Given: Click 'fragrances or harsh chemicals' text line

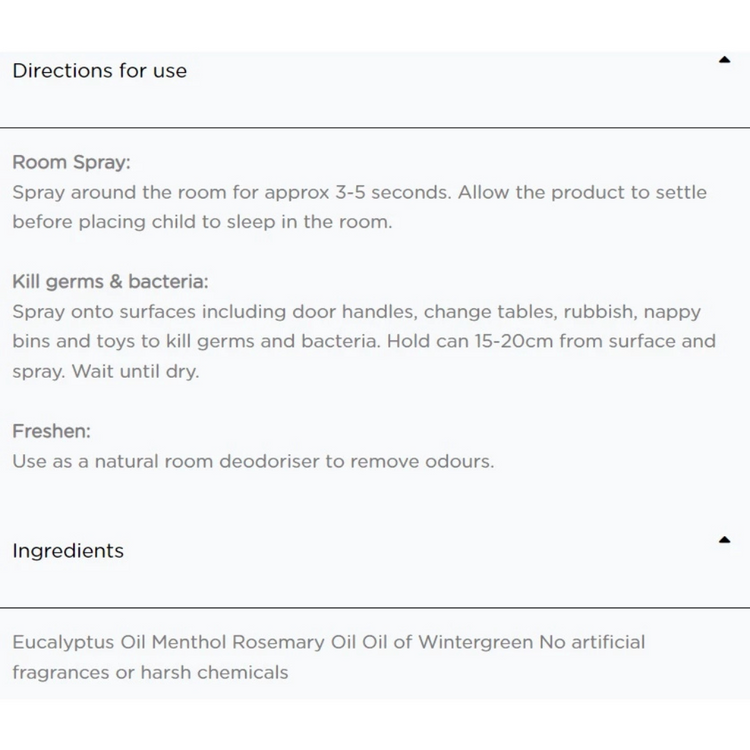Looking at the screenshot, I should (150, 672).
